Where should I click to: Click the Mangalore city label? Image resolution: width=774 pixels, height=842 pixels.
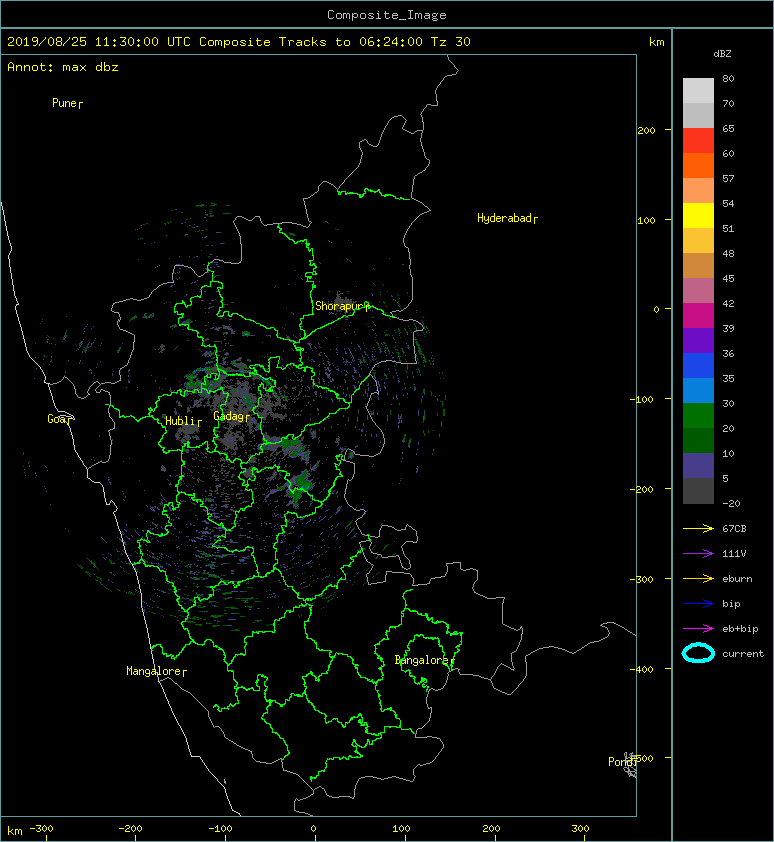(156, 671)
